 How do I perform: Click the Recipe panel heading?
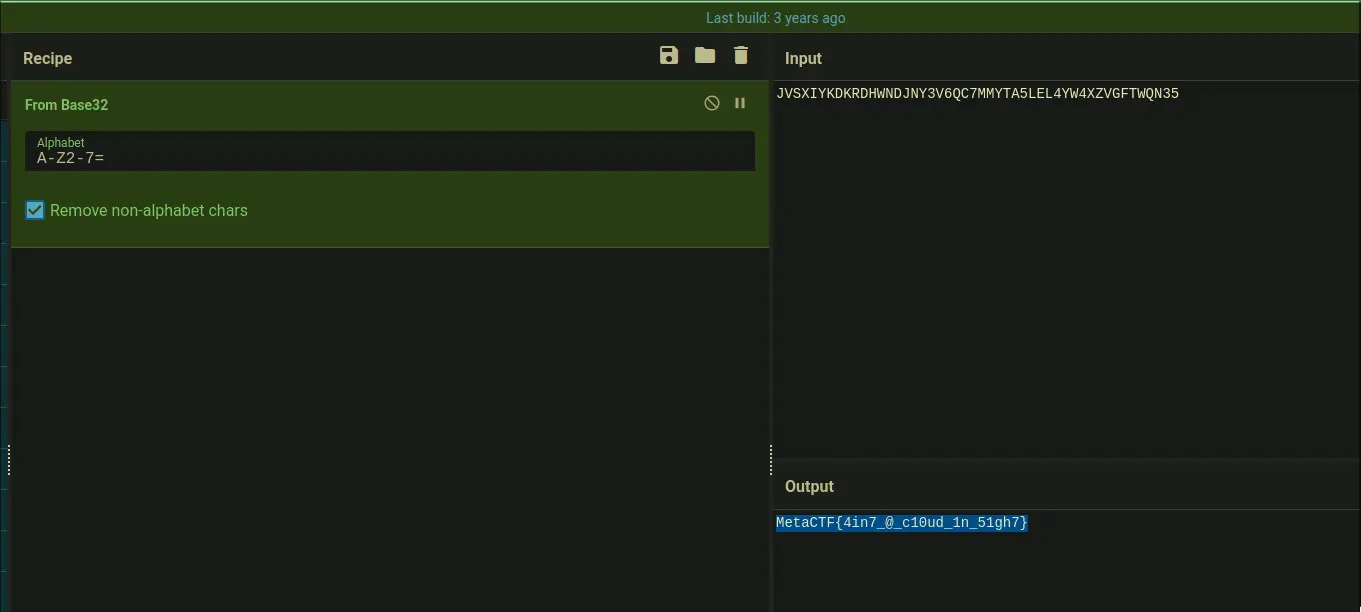[x=48, y=59]
